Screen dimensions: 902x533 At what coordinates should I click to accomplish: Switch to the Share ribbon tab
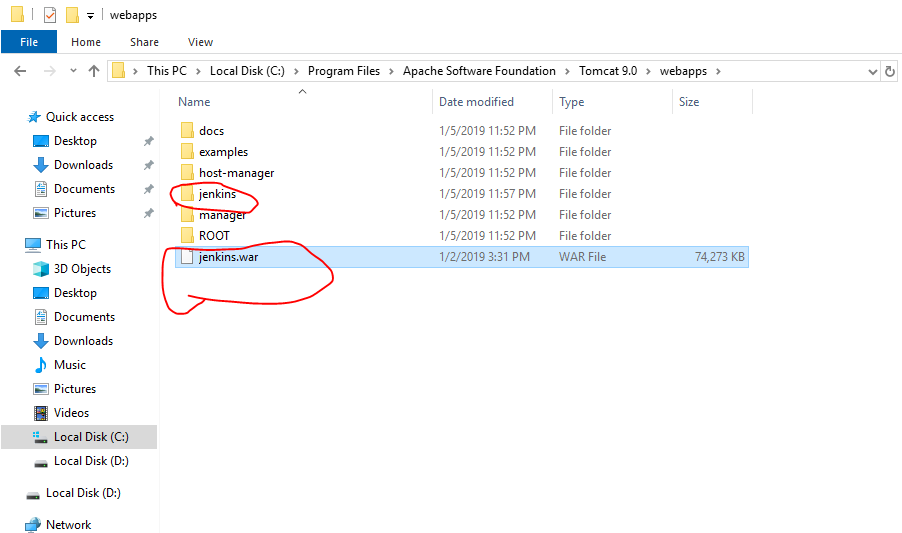144,42
